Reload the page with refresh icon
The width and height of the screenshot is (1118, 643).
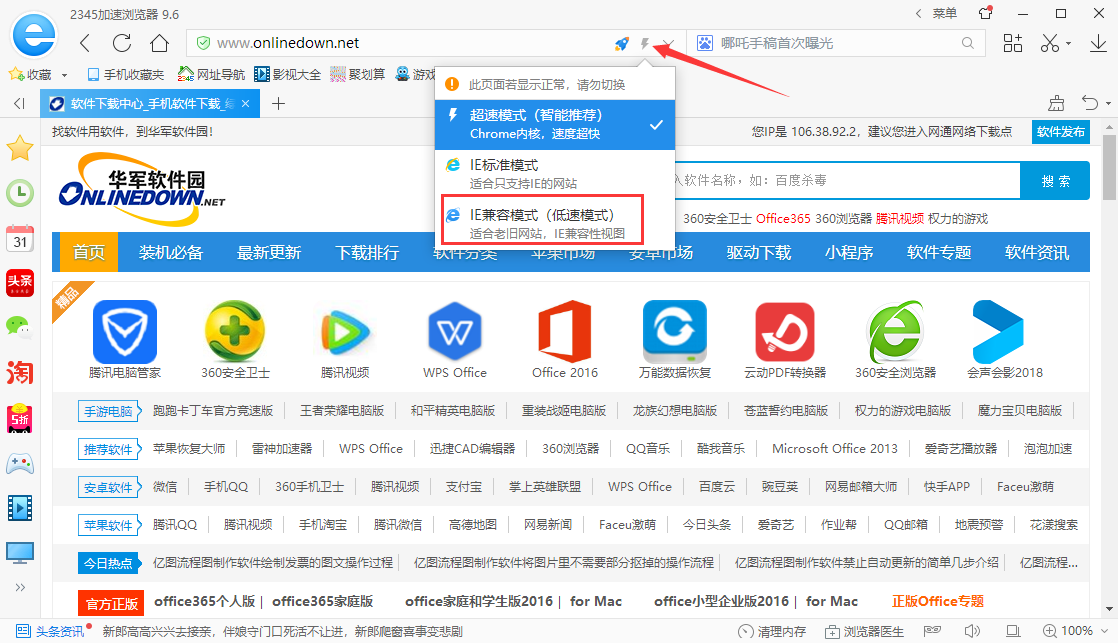122,43
